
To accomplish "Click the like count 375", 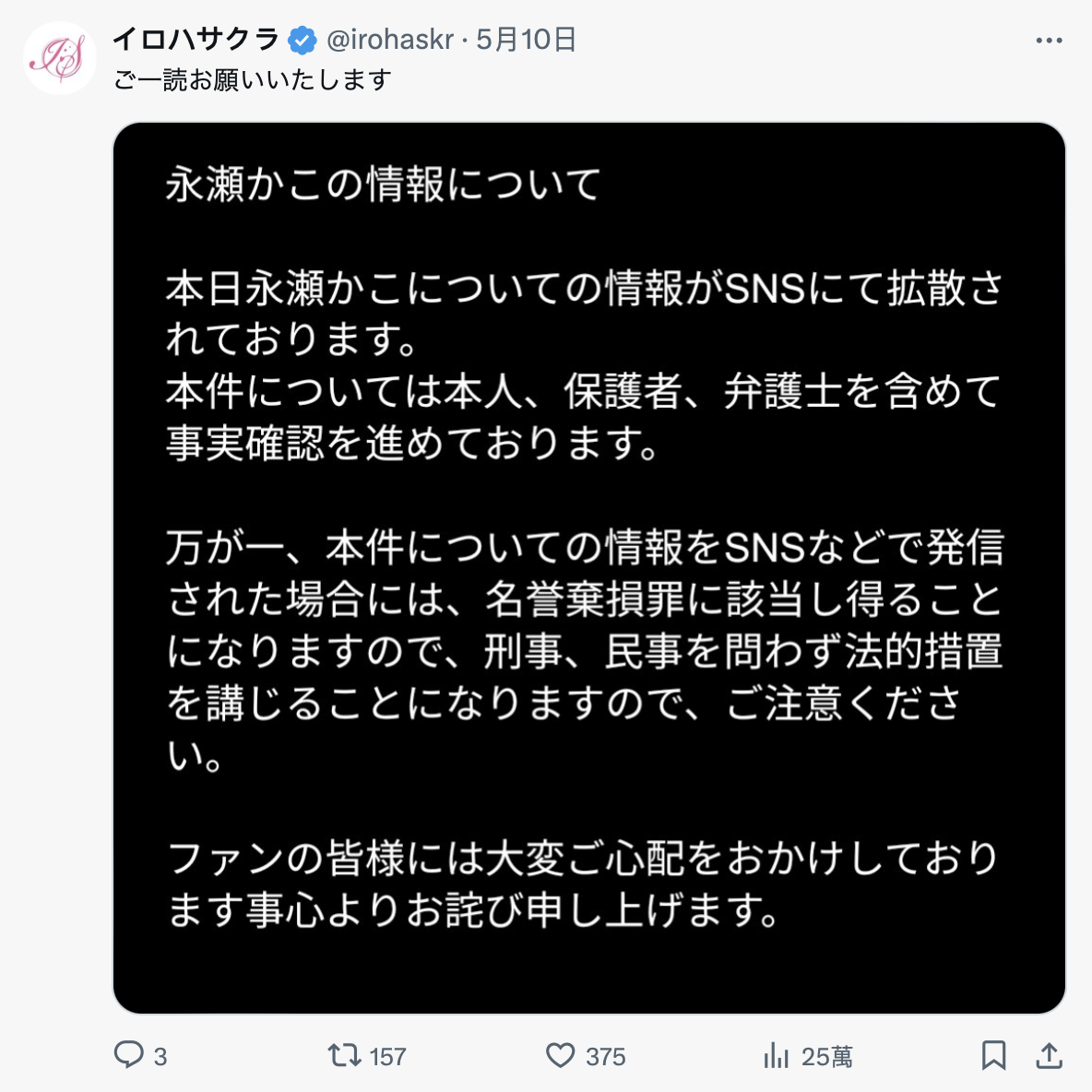I will pos(605,1057).
